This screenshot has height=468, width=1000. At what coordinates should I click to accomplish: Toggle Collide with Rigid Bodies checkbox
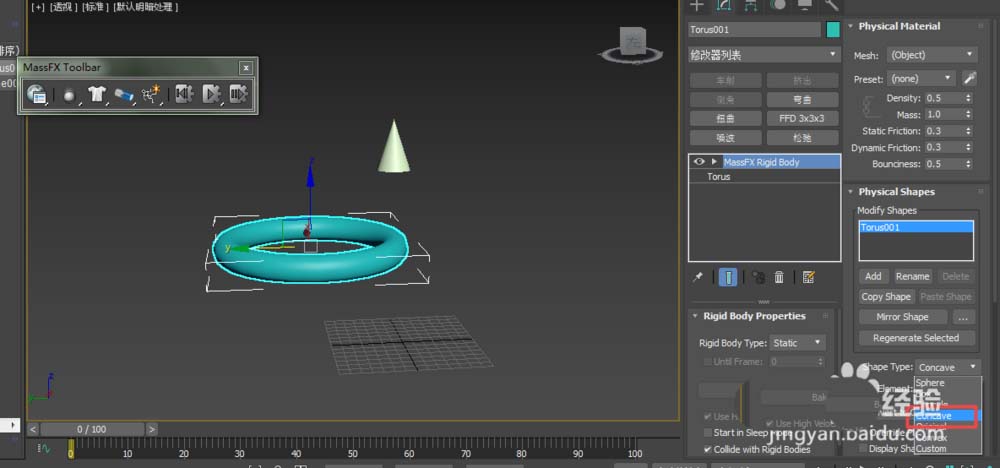point(706,449)
